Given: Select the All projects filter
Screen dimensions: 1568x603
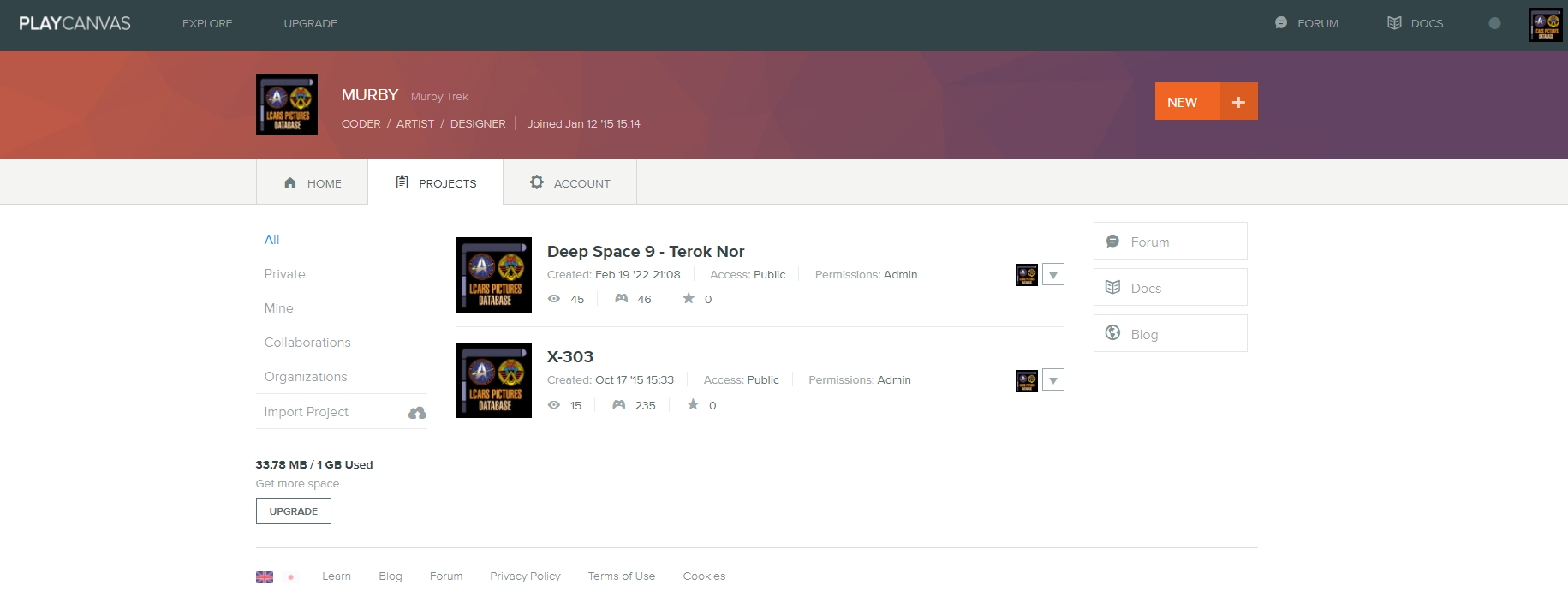Looking at the screenshot, I should (x=271, y=240).
